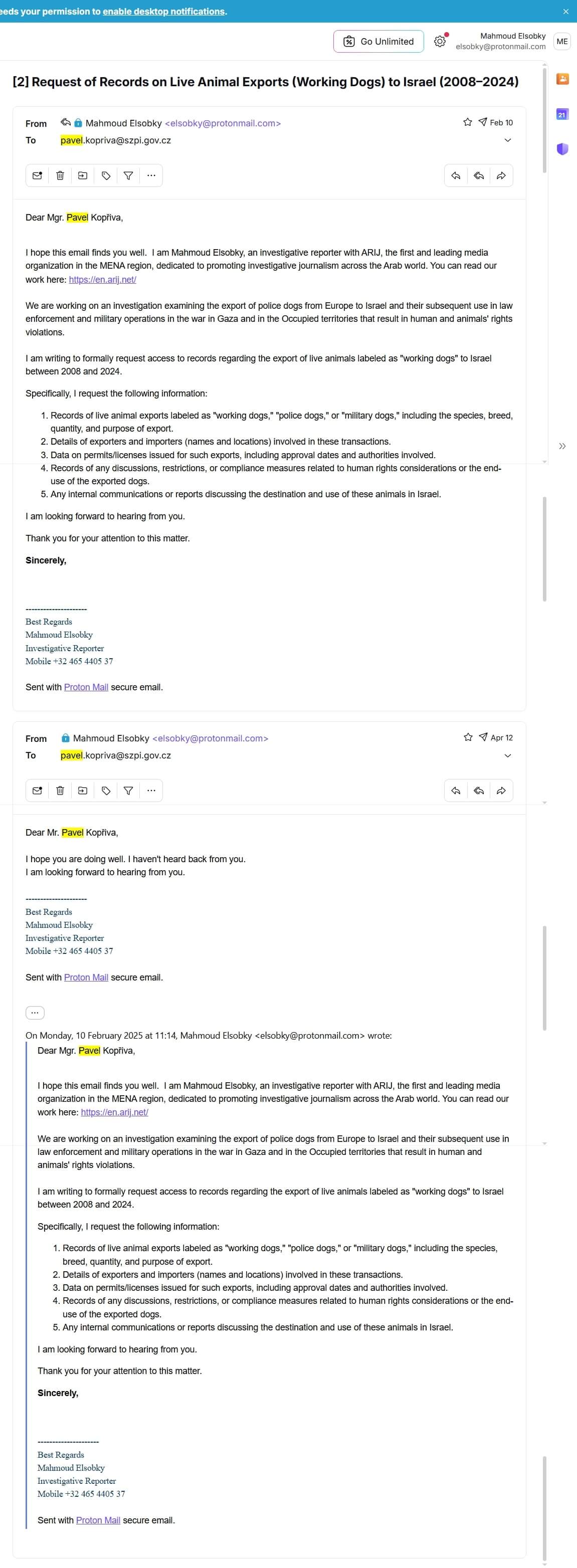Click Go Unlimited button
The height and width of the screenshot is (1568, 577).
(x=378, y=42)
